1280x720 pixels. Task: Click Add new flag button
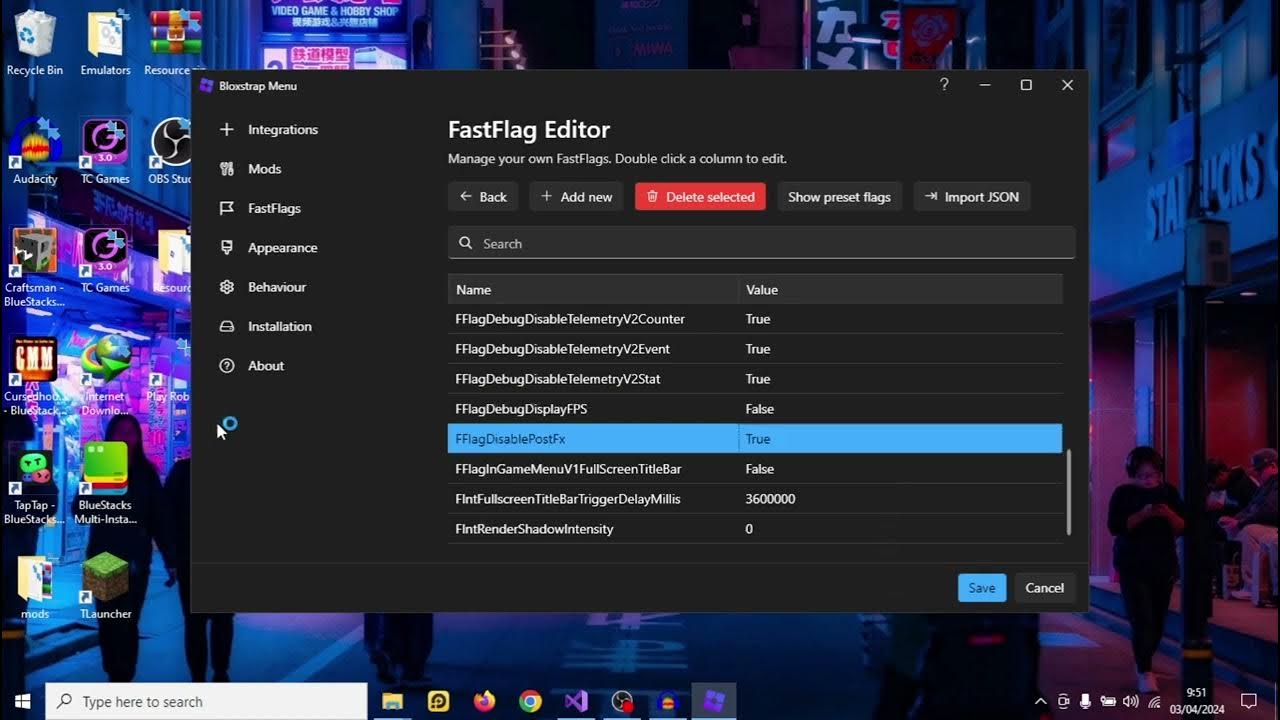[x=576, y=197]
